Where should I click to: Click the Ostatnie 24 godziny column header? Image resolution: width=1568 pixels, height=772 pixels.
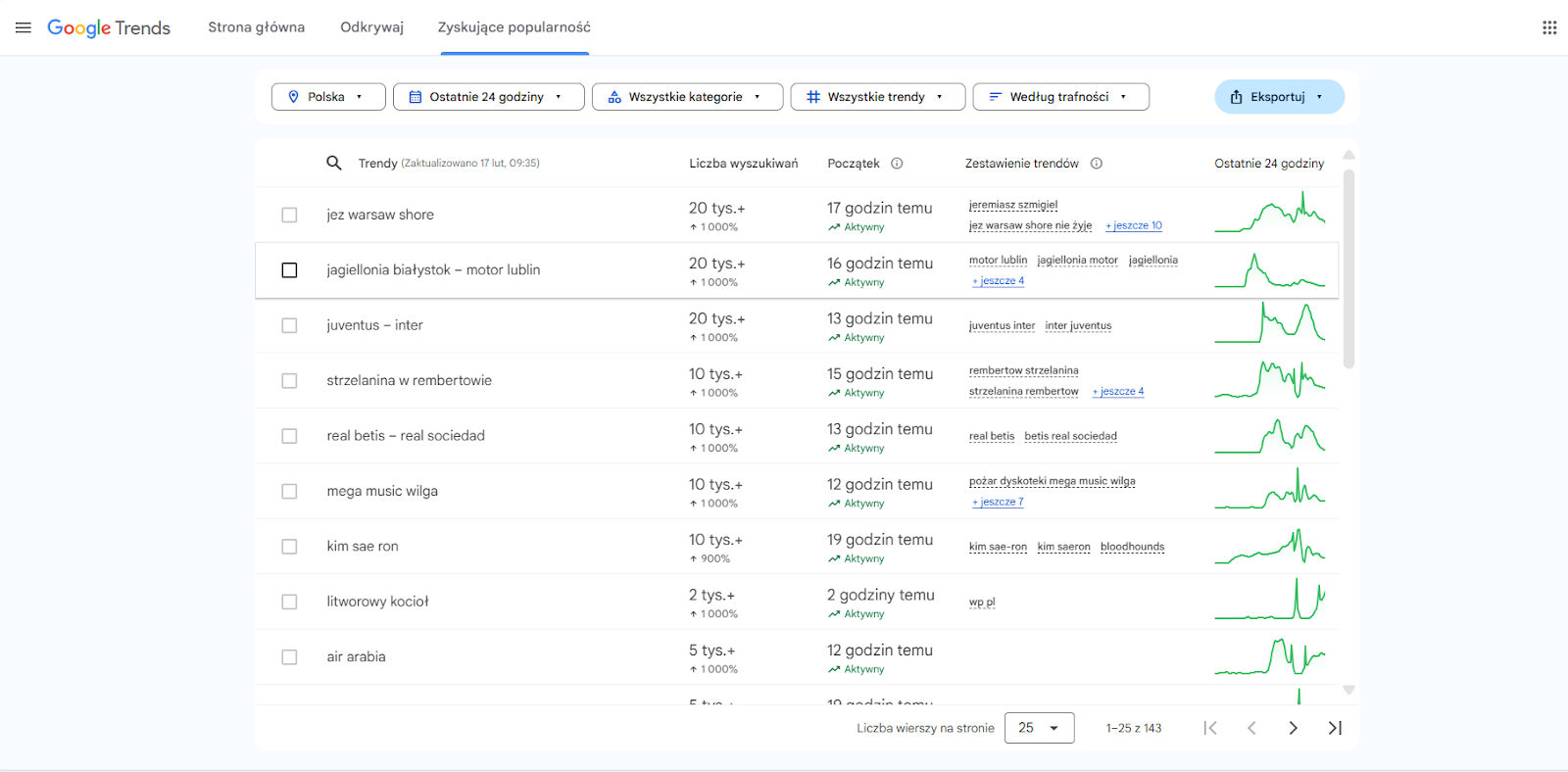[x=1269, y=164]
